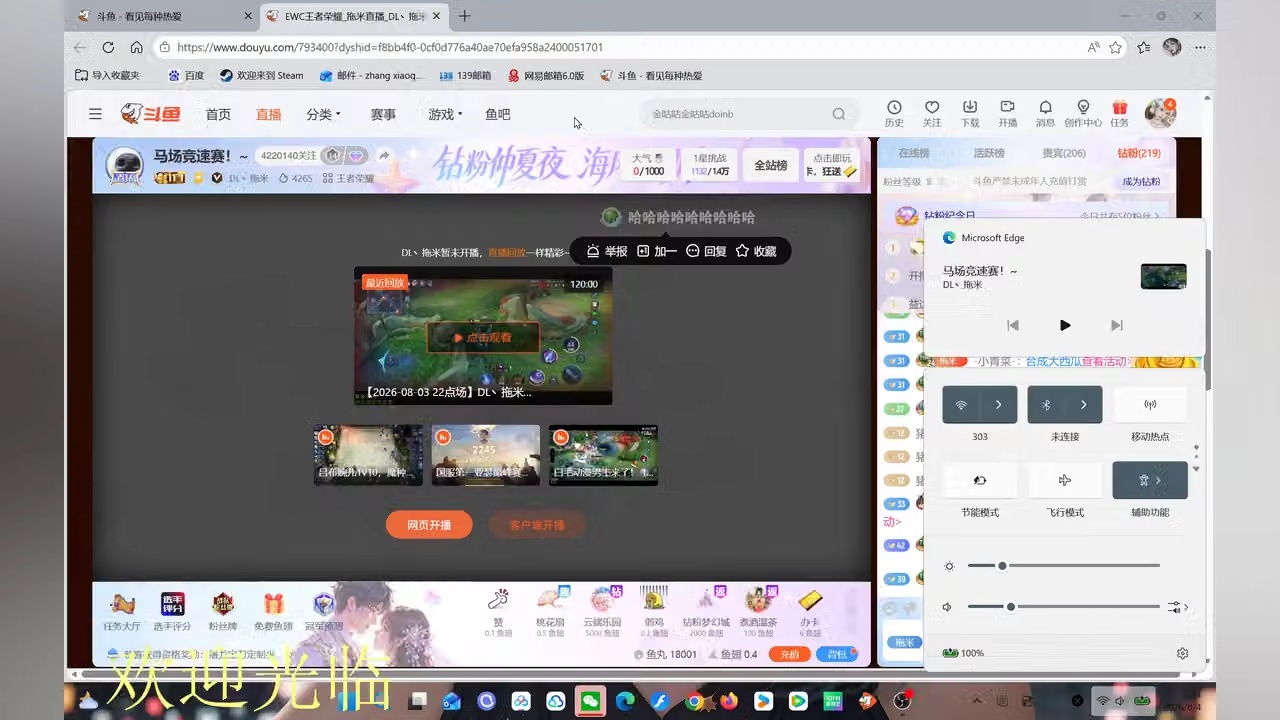Expand the 游戏 games dropdown
1280x720 pixels.
click(445, 114)
